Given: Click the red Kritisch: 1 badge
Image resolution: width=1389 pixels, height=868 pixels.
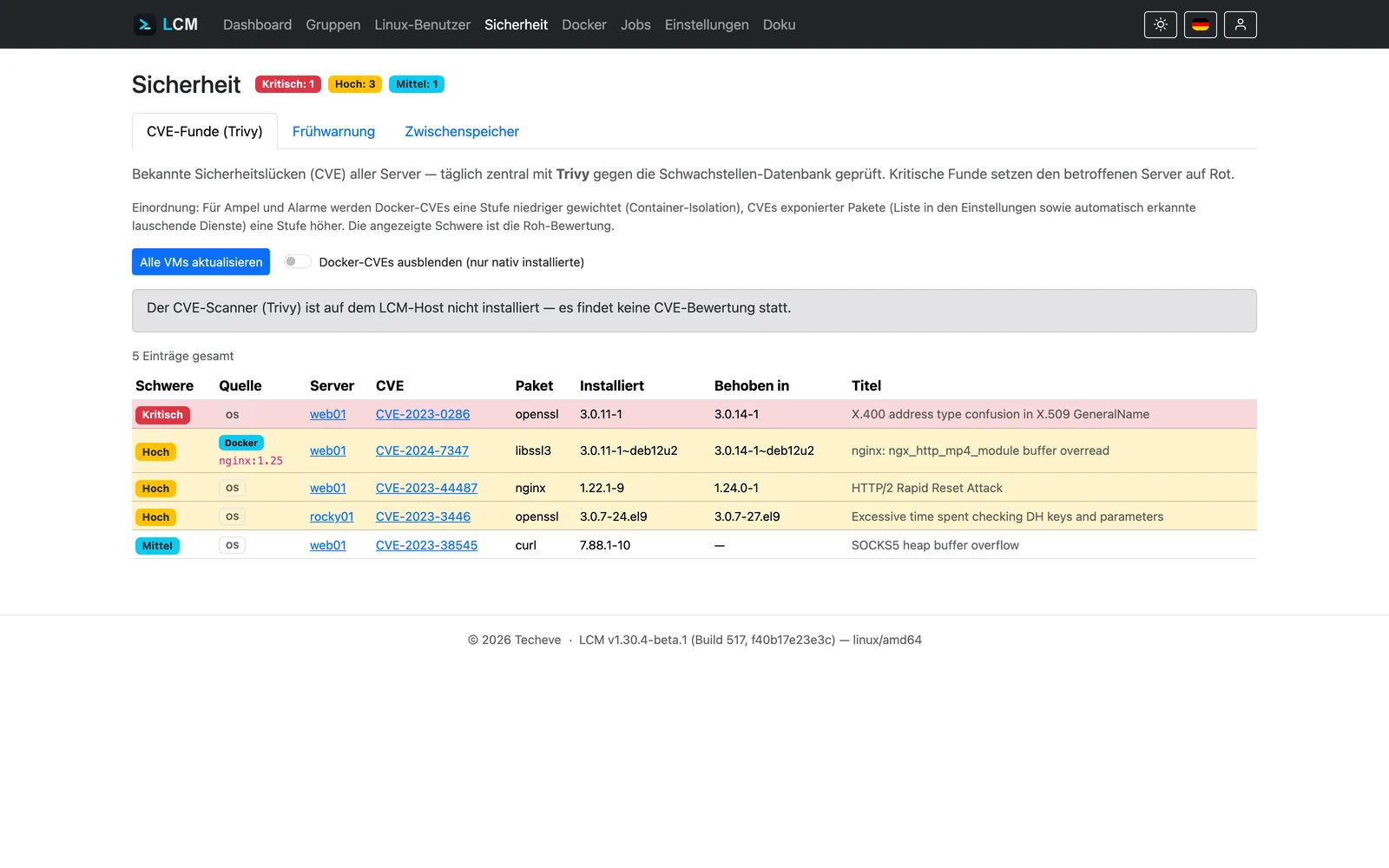Looking at the screenshot, I should tap(288, 84).
